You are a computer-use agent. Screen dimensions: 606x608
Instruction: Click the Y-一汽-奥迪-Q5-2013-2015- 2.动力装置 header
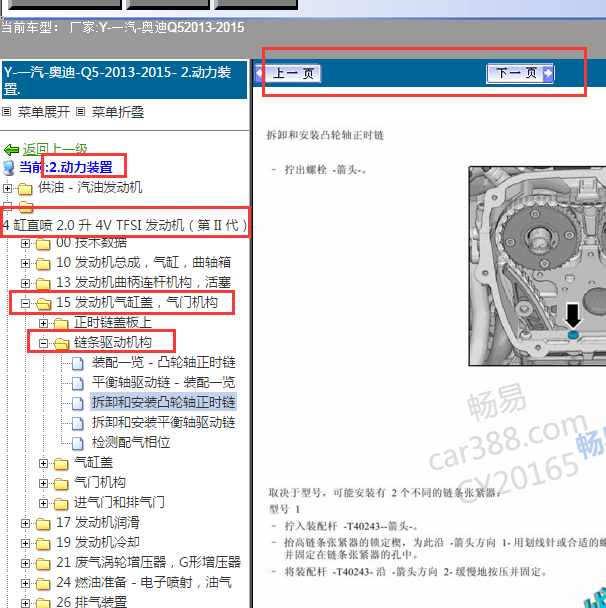(124, 79)
